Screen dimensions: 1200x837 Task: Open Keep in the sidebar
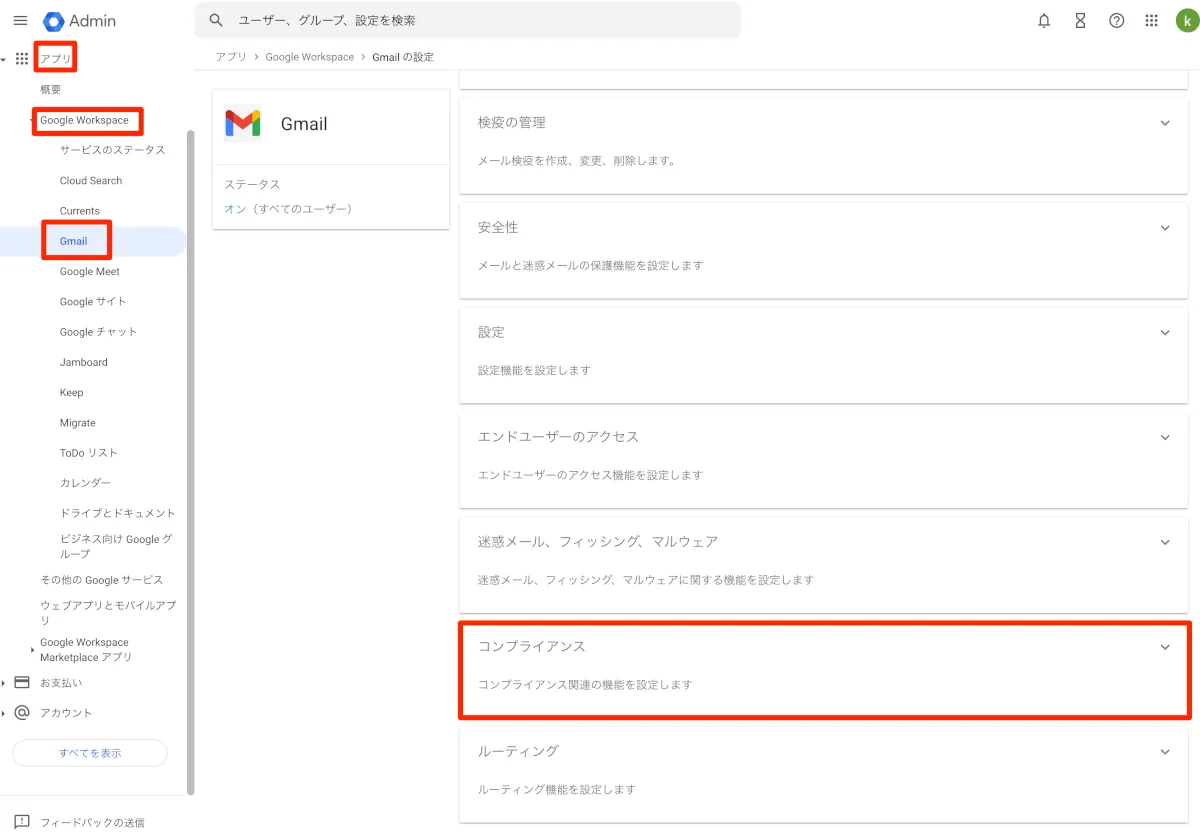[72, 393]
